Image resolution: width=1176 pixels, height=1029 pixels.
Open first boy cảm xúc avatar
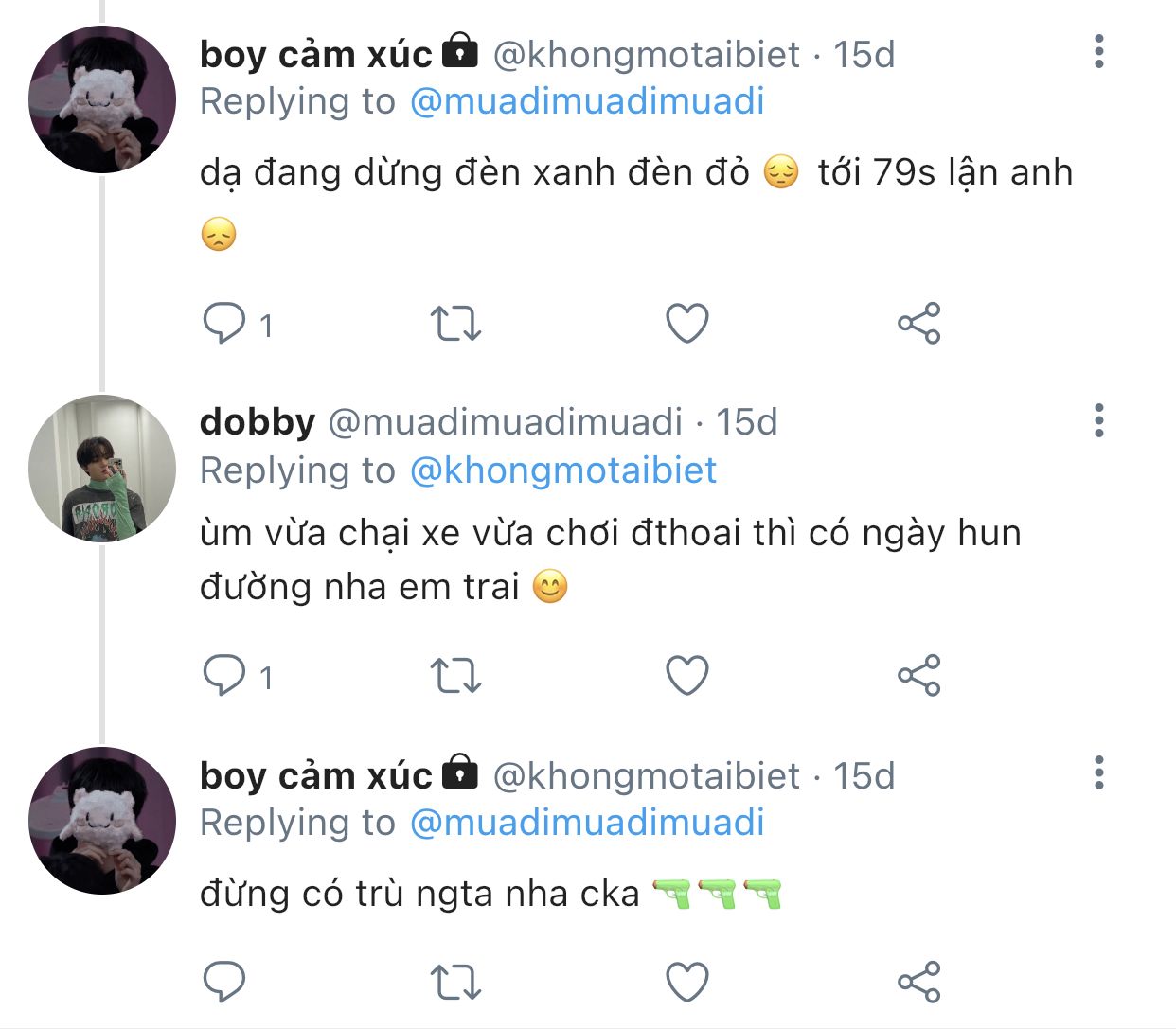(x=102, y=99)
